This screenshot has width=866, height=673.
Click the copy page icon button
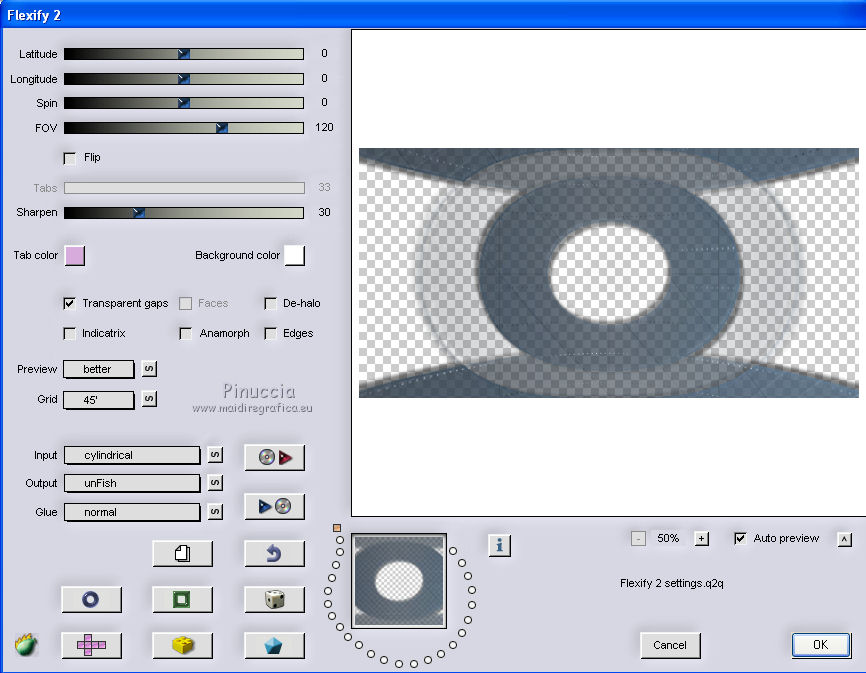(182, 553)
